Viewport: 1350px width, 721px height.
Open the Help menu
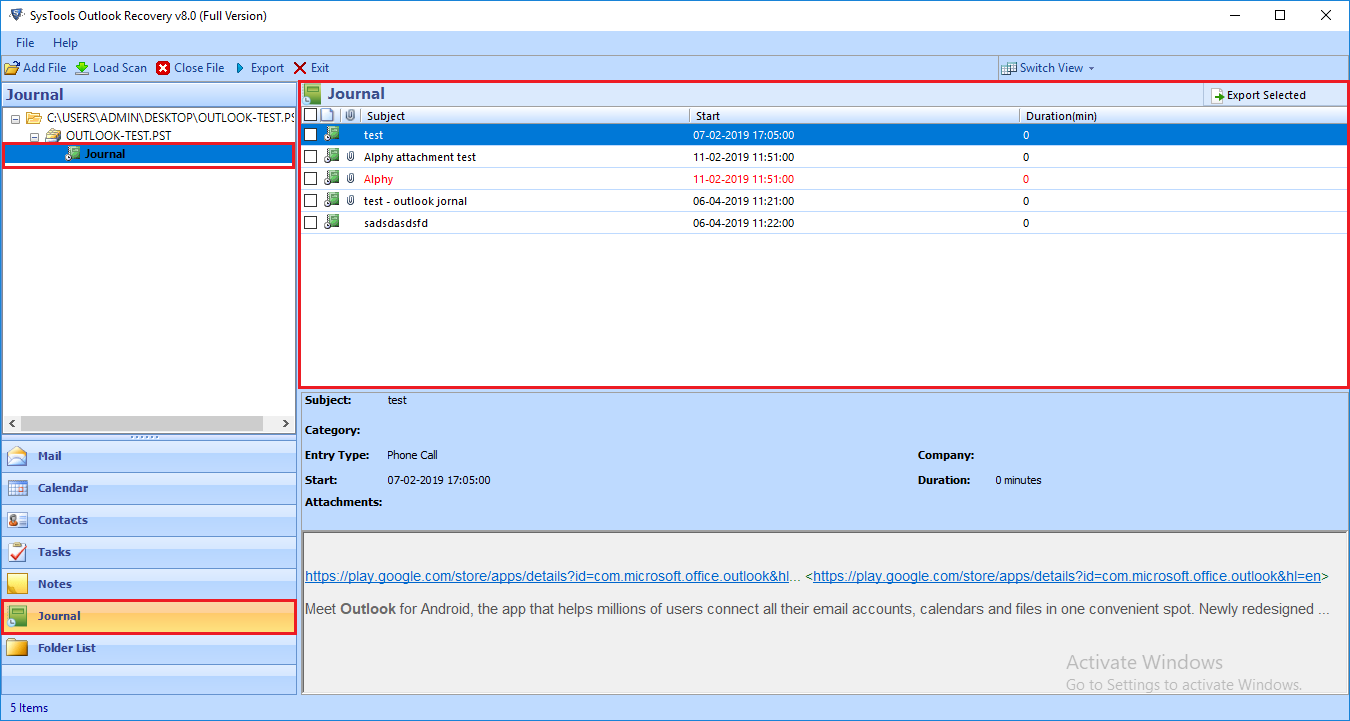(65, 43)
